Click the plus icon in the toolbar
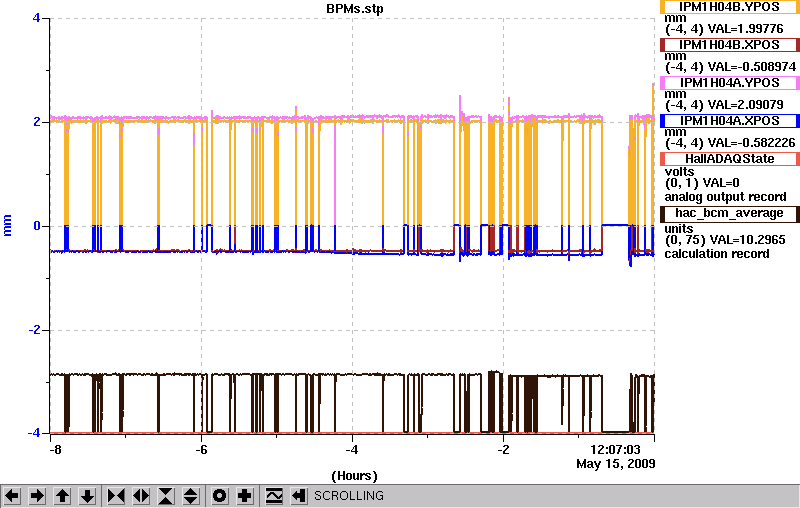The width and height of the screenshot is (800, 508). pos(245,496)
